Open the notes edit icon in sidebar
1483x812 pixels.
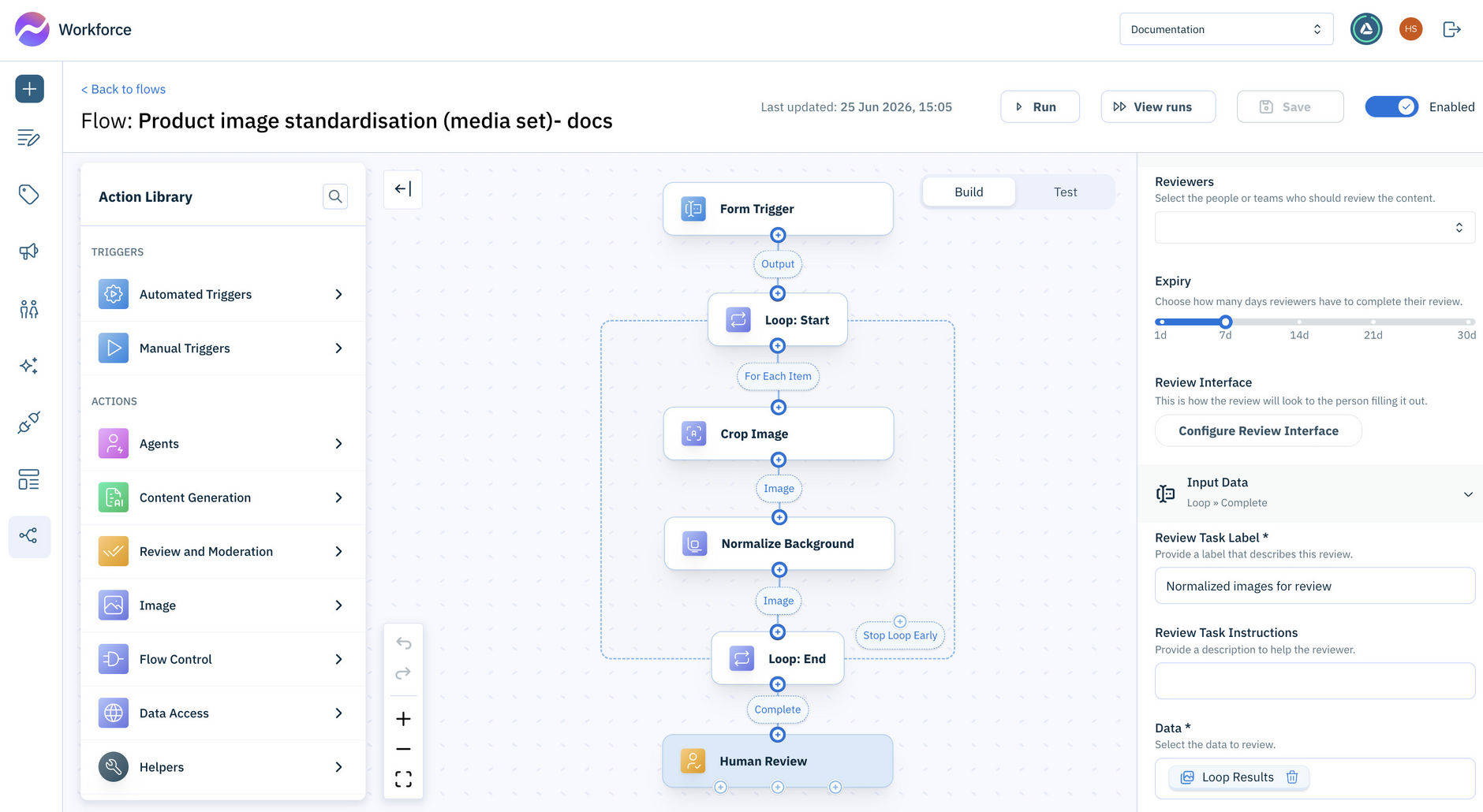point(29,138)
